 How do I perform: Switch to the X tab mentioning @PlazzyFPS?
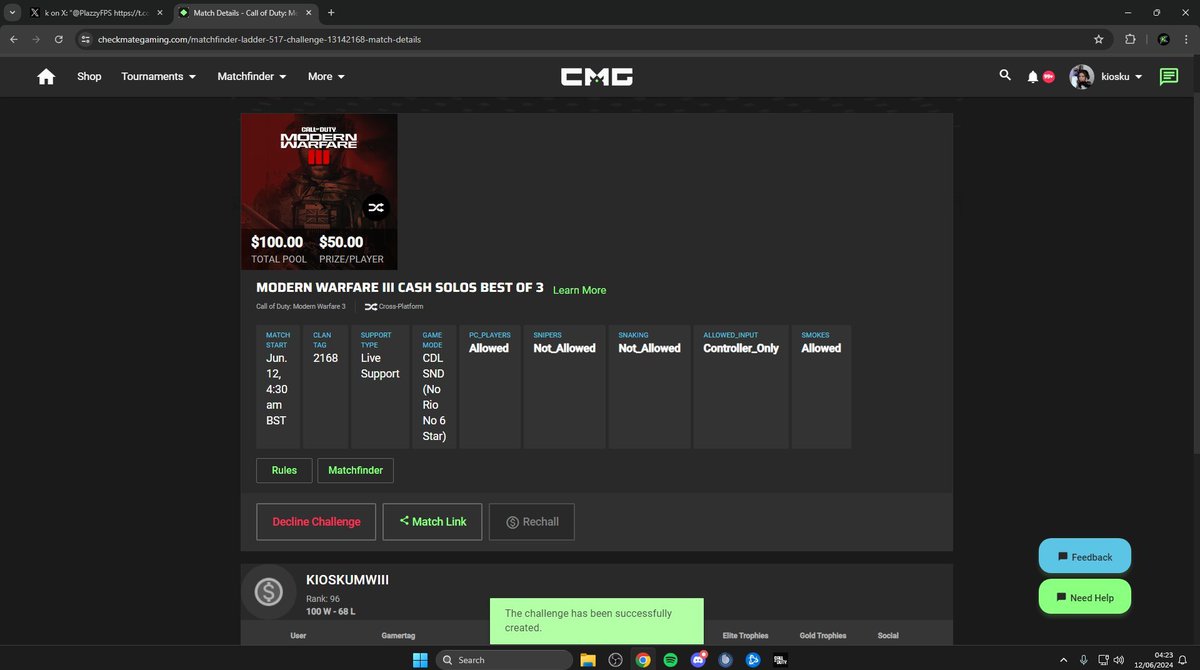click(96, 13)
